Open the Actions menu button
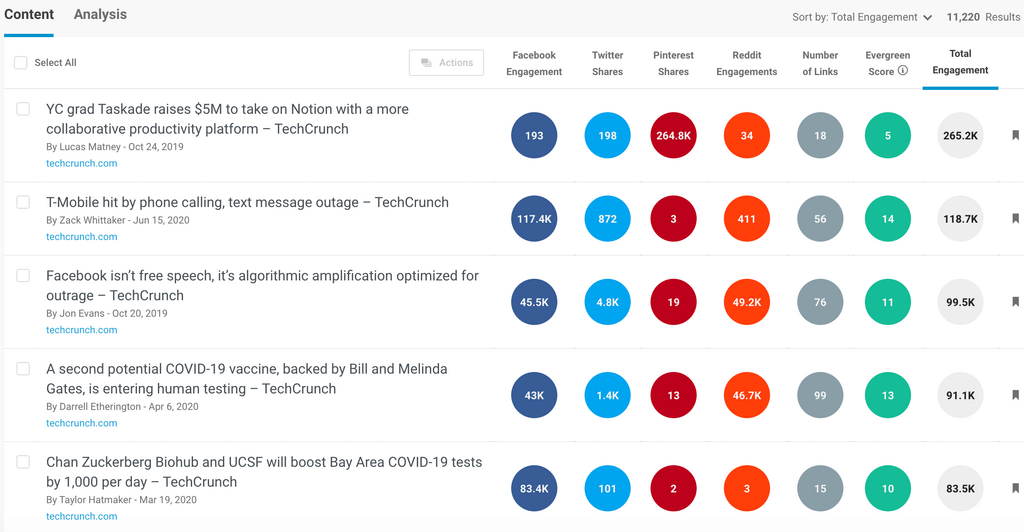Screen dimensions: 1024x532 pos(446,63)
